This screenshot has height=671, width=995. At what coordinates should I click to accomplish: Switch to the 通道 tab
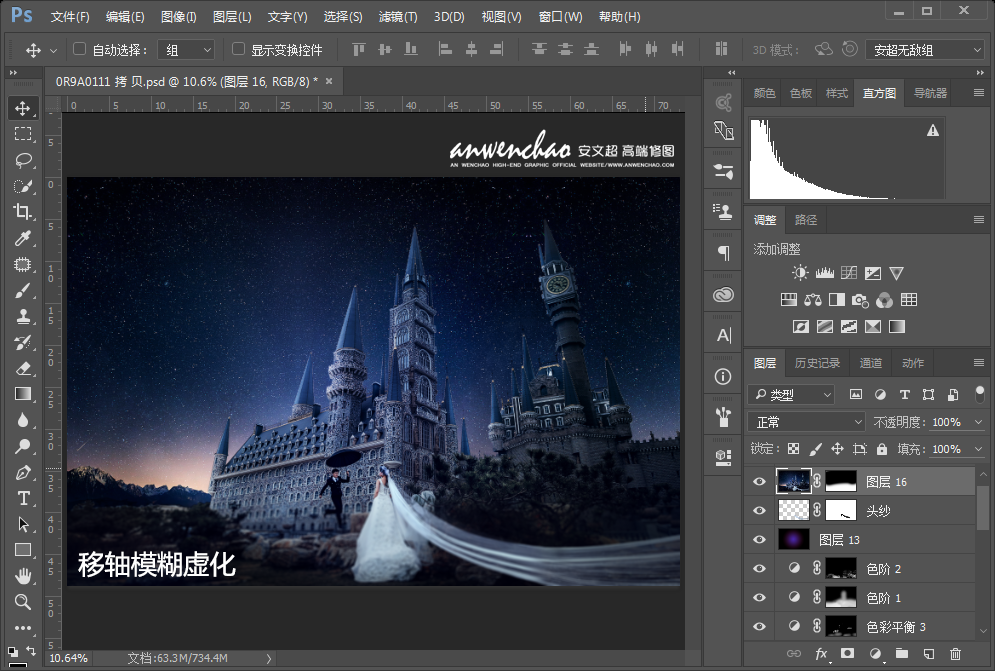click(871, 362)
